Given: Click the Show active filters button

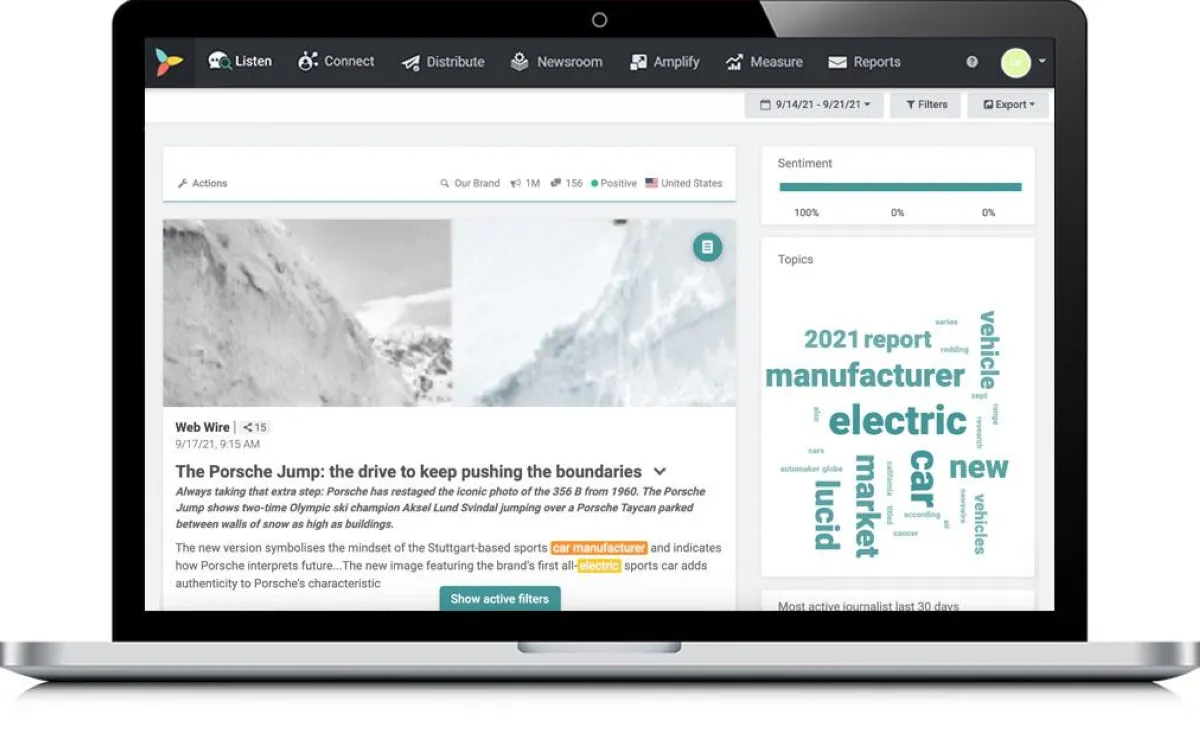Looking at the screenshot, I should pyautogui.click(x=500, y=598).
